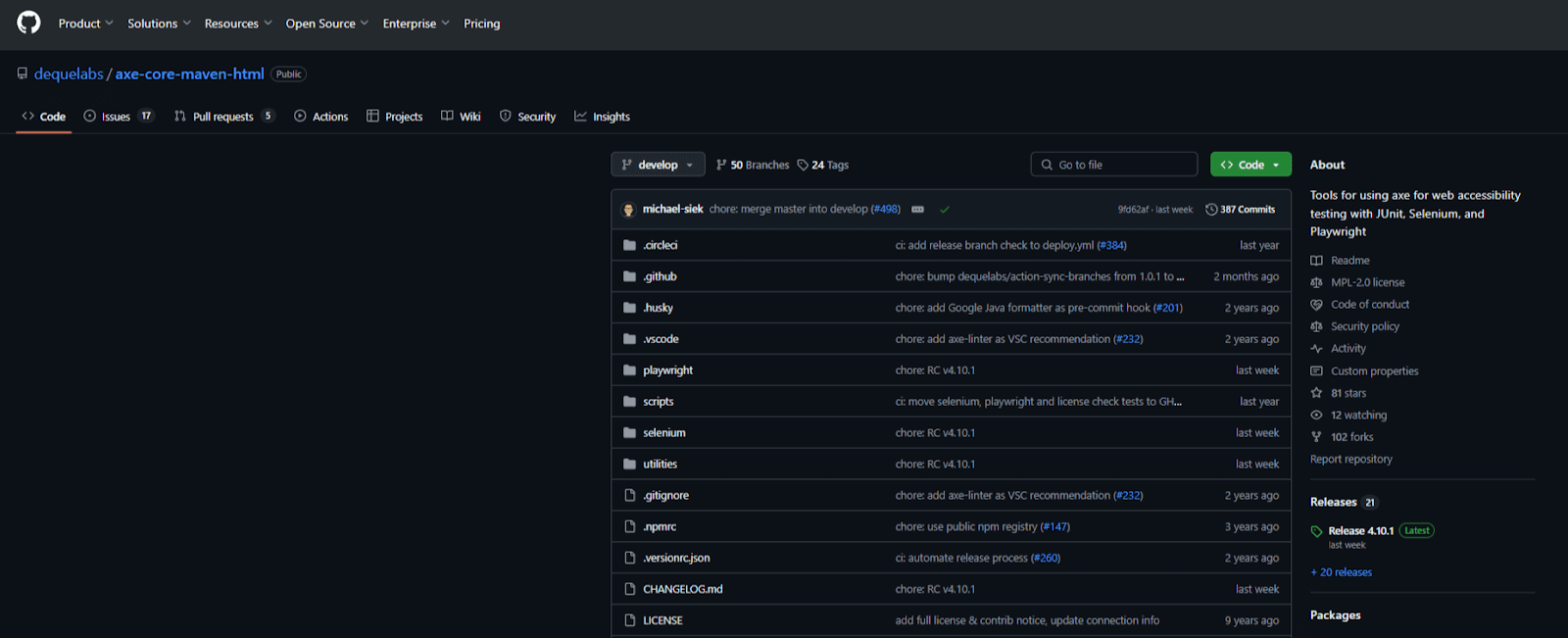Screen dimensions: 1568x638
Task: Click the Go to file search field
Action: tap(1114, 165)
